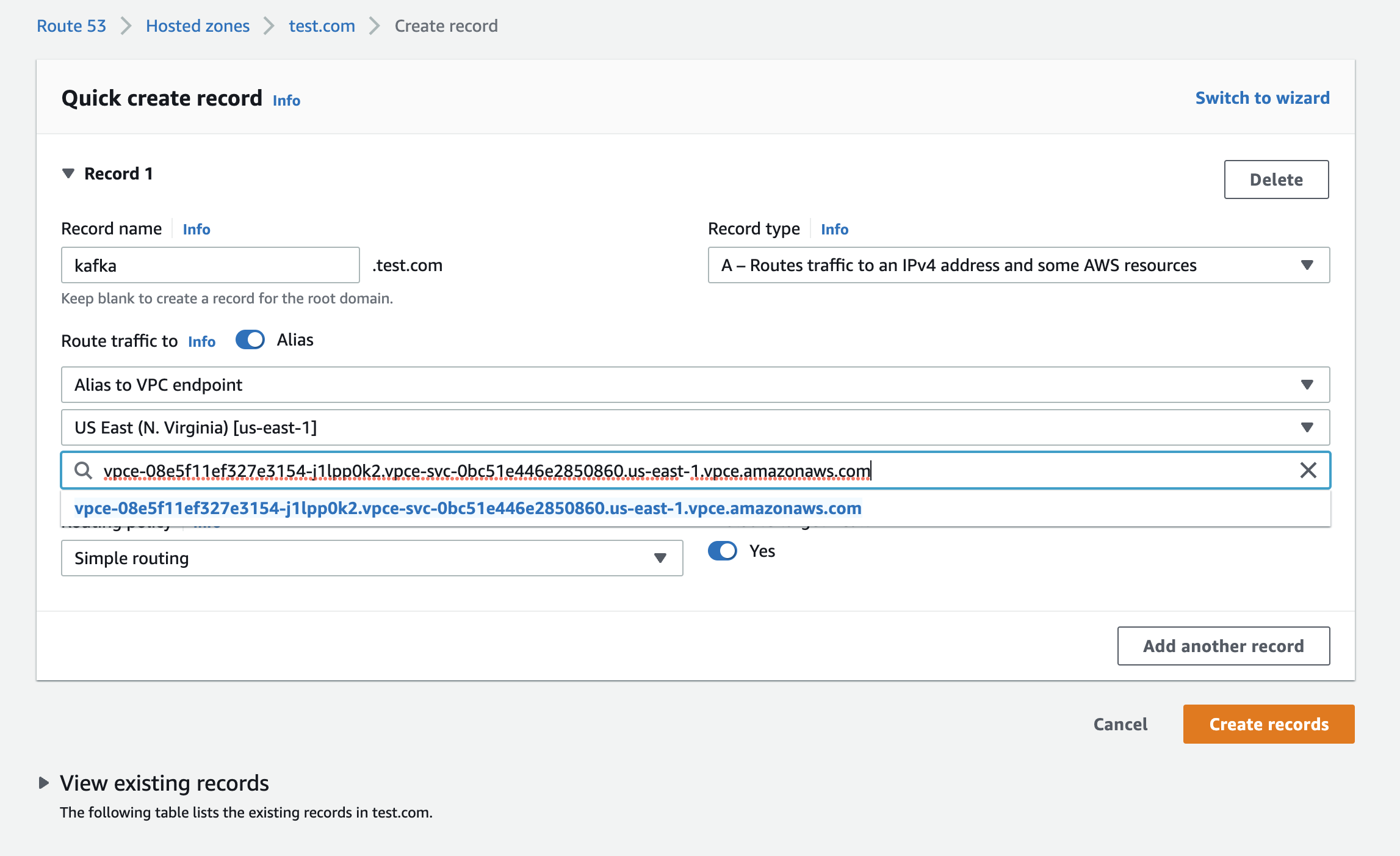This screenshot has height=856, width=1400.
Task: Open the Record type dropdown
Action: (1018, 265)
